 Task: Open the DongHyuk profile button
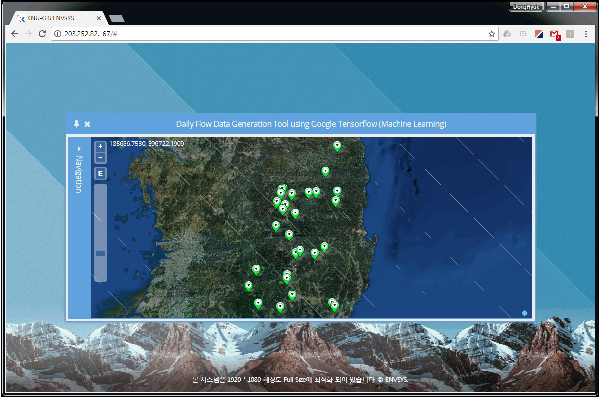click(527, 7)
